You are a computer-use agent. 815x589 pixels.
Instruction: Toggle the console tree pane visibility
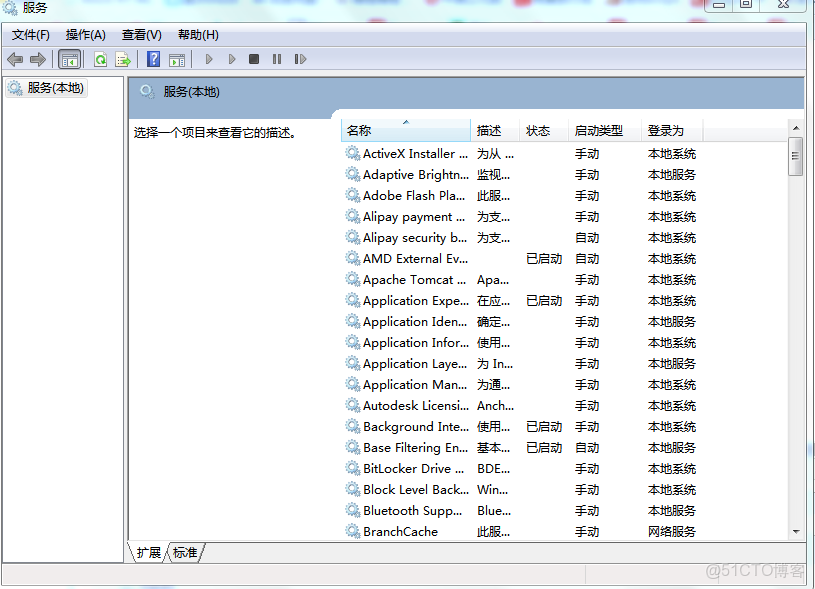click(x=69, y=59)
